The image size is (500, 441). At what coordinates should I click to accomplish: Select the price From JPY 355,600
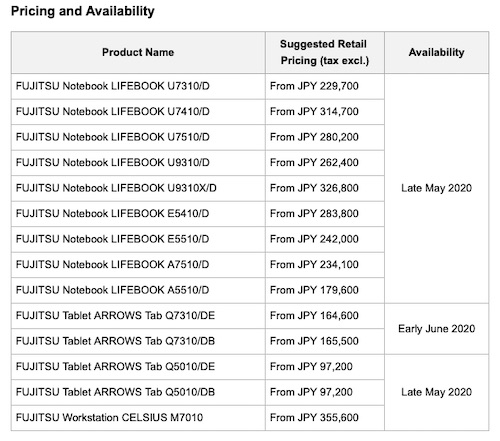tap(314, 418)
